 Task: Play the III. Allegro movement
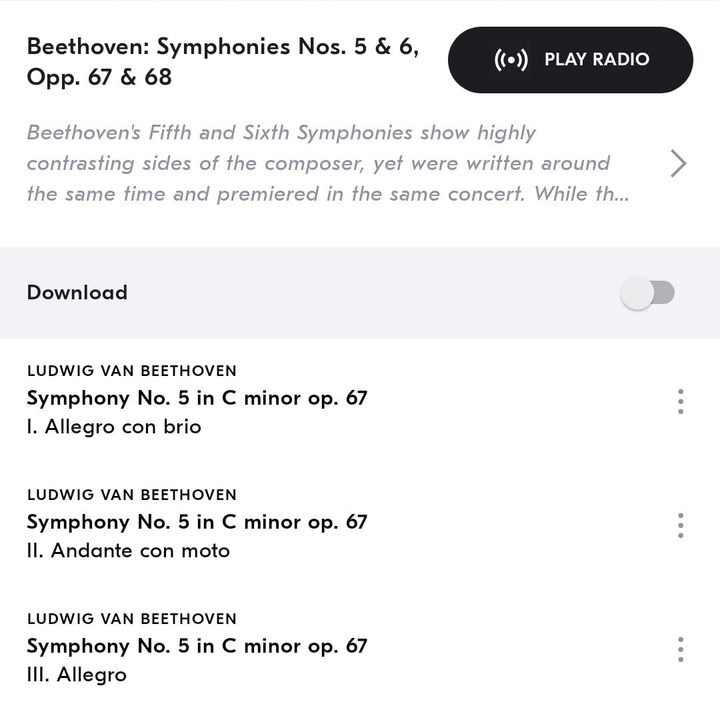point(77,675)
